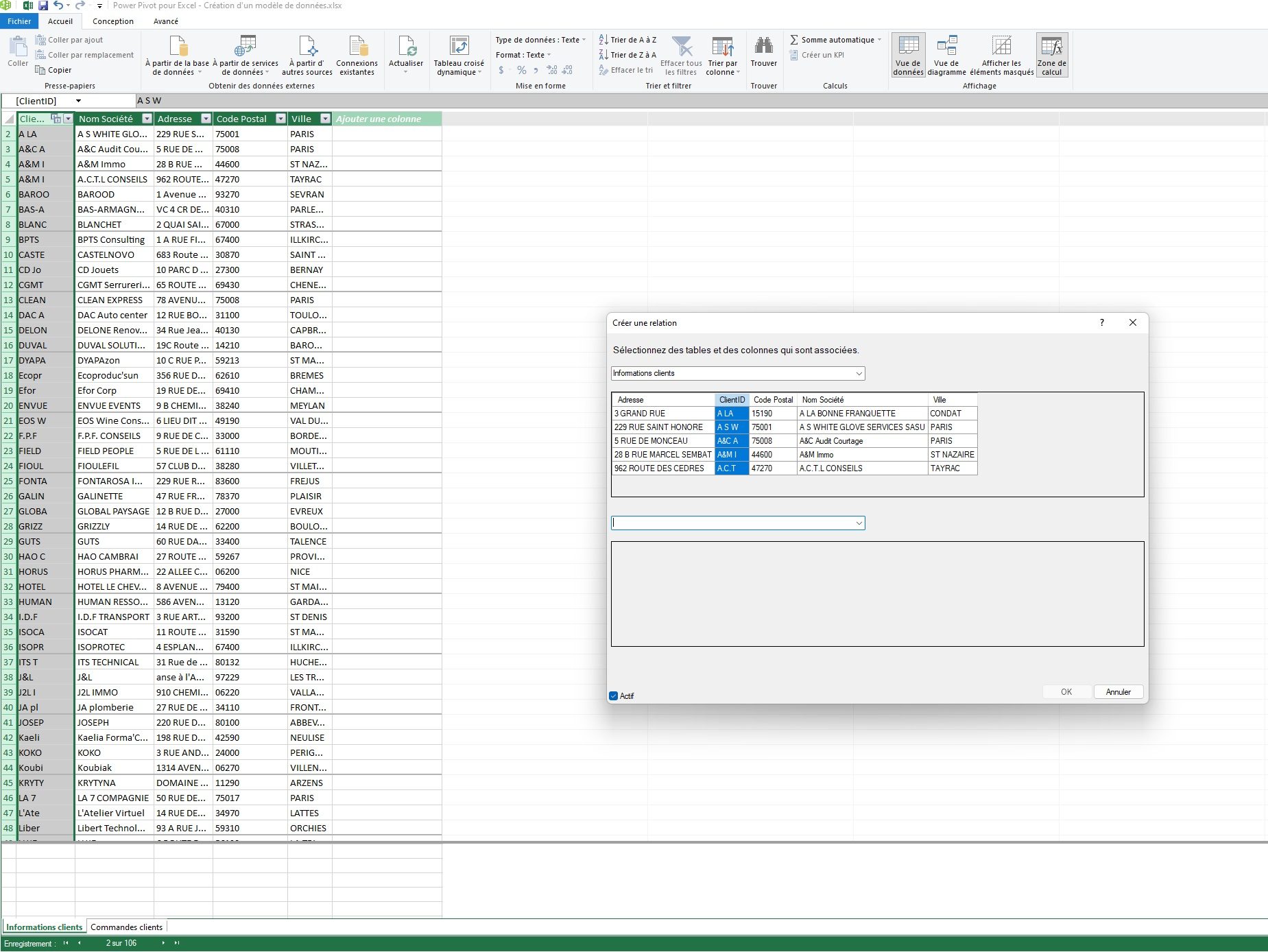Select the Avancé ribbon tab
Viewport: 1268px width, 952px height.
[166, 21]
